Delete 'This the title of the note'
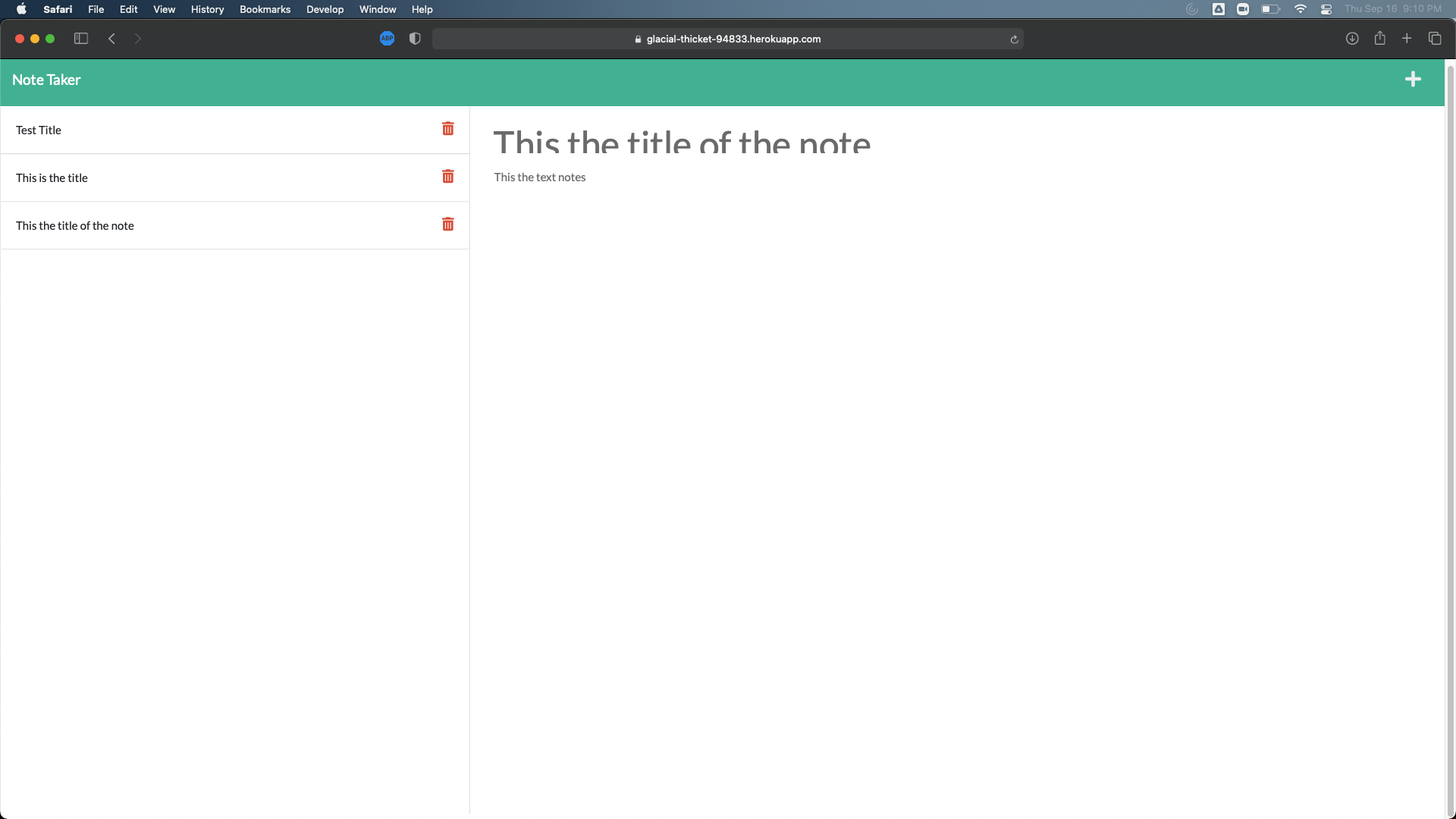The height and width of the screenshot is (819, 1456). click(x=447, y=224)
